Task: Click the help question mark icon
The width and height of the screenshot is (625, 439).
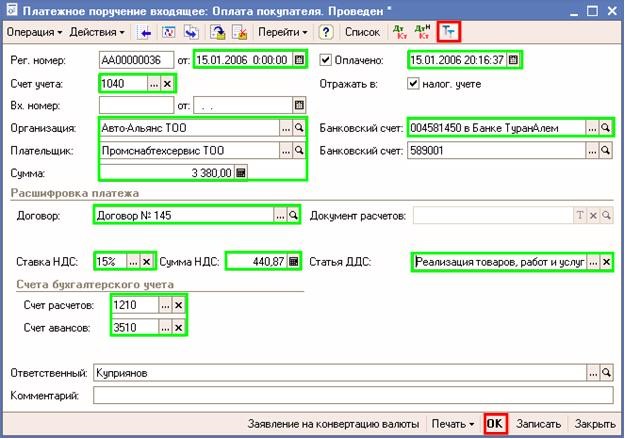Action: pos(326,33)
